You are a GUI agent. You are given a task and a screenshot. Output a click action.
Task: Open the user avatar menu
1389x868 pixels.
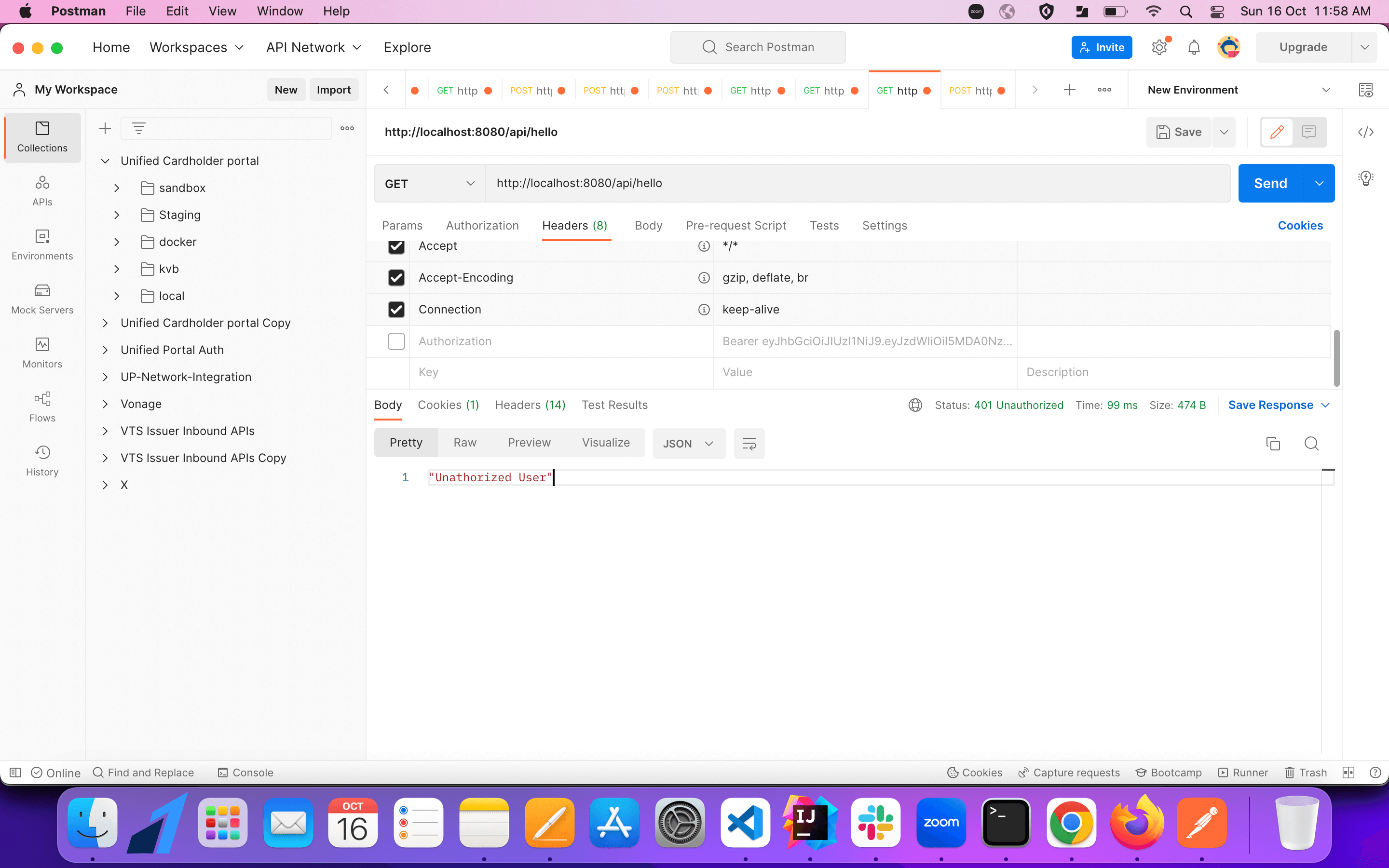(x=1229, y=47)
